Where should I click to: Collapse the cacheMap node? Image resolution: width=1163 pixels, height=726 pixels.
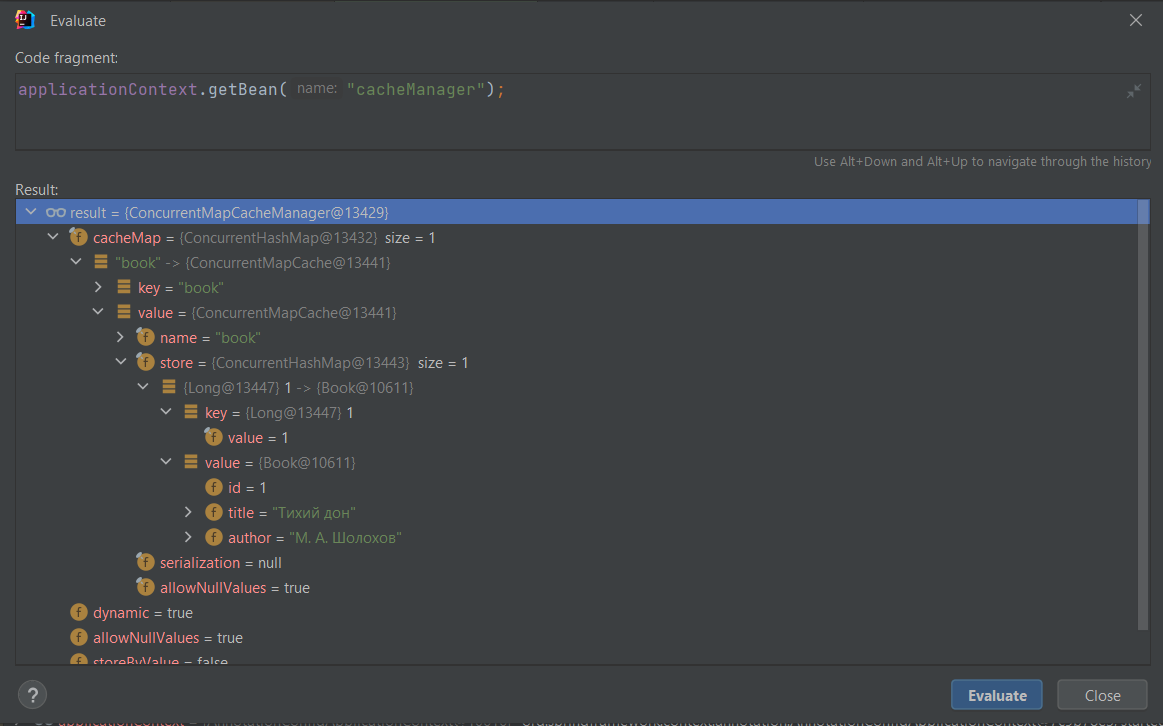pyautogui.click(x=53, y=238)
